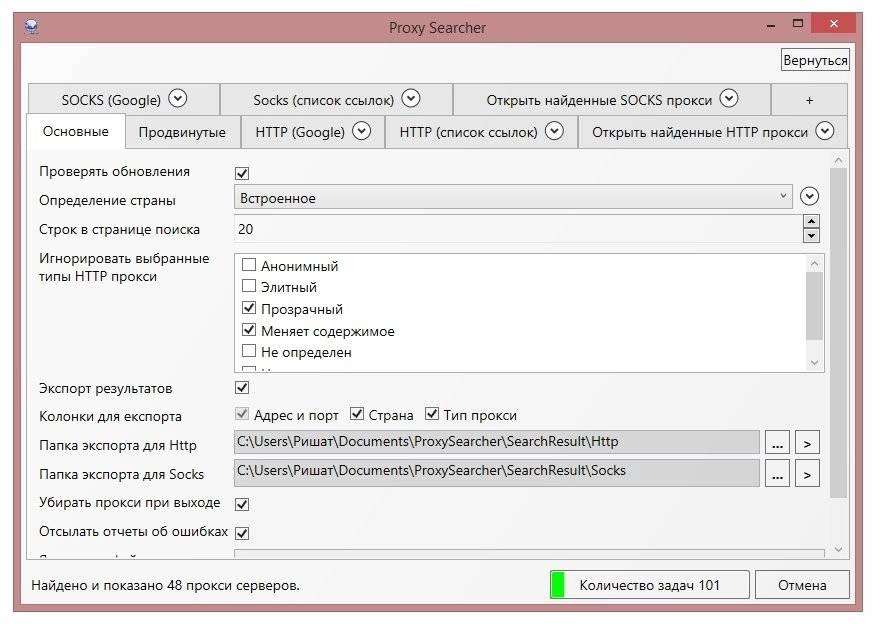This screenshot has width=880, height=631.
Task: Open dropdown arrow on HTTP (список ссылок) tab
Action: 554,131
